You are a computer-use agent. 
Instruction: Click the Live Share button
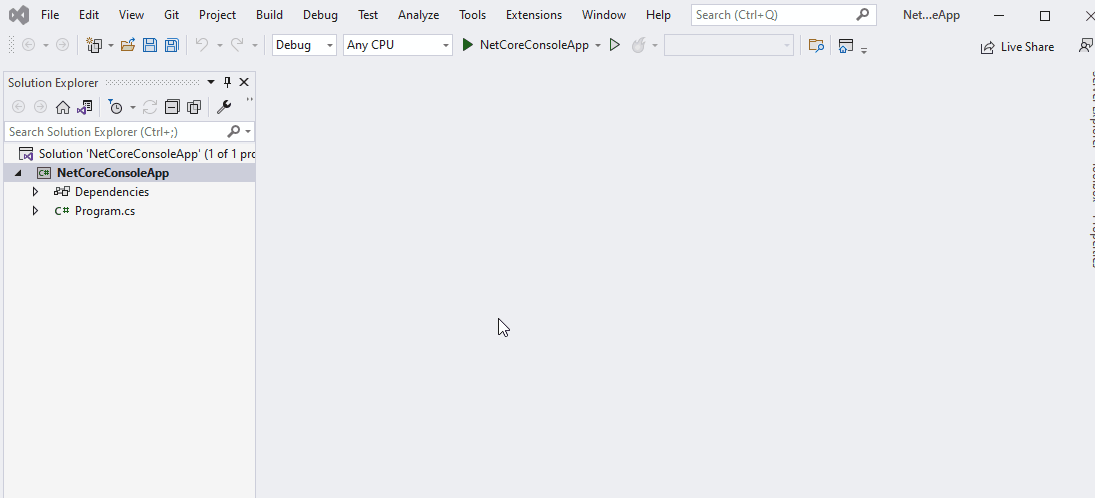[1017, 47]
